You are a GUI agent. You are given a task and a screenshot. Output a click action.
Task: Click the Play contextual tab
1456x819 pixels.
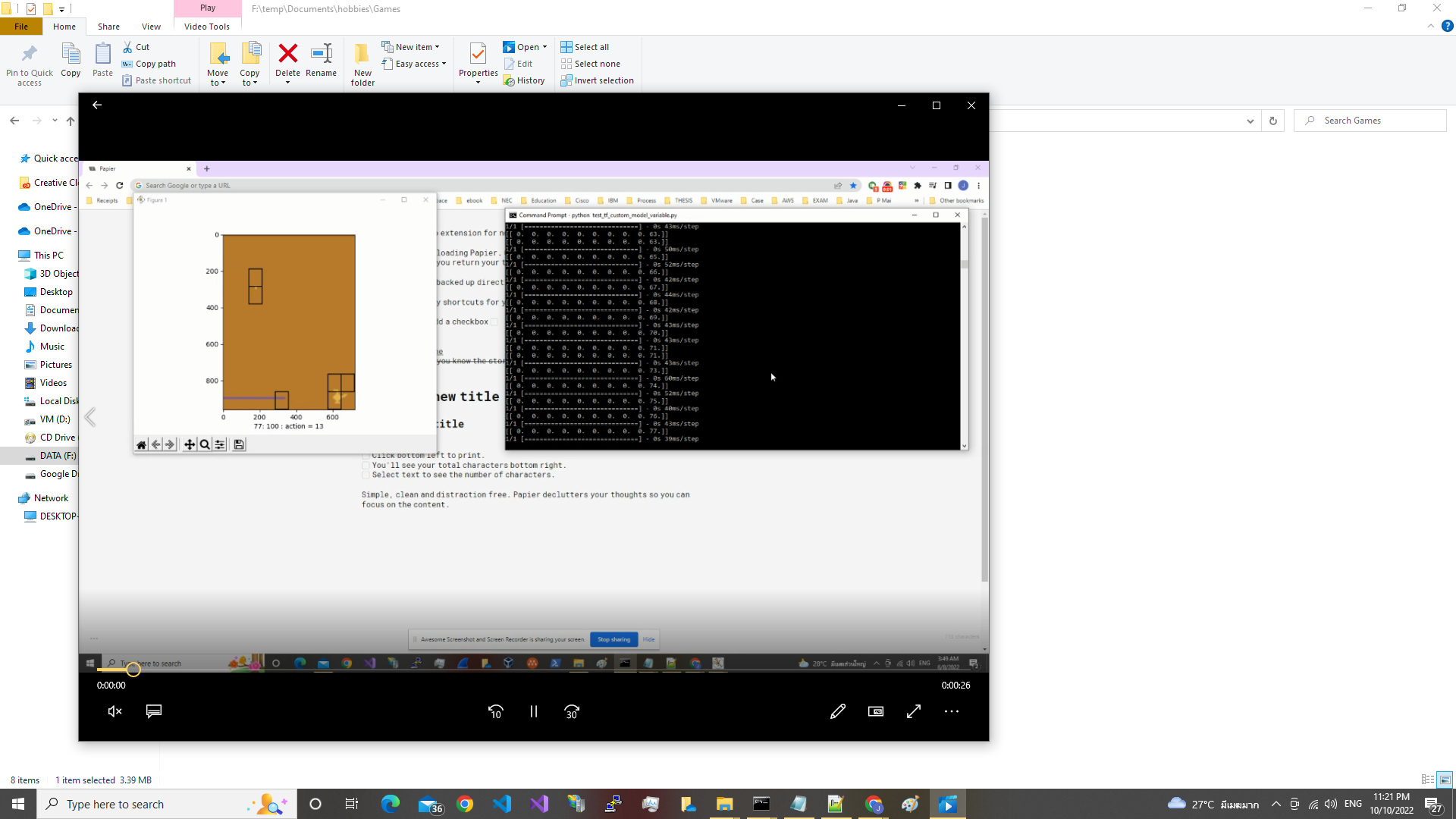(208, 8)
